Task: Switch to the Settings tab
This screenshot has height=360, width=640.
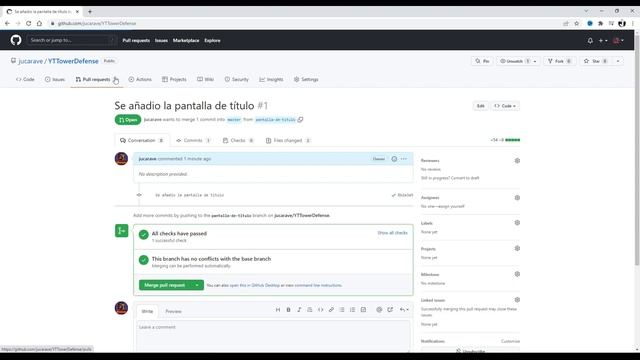Action: click(306, 79)
